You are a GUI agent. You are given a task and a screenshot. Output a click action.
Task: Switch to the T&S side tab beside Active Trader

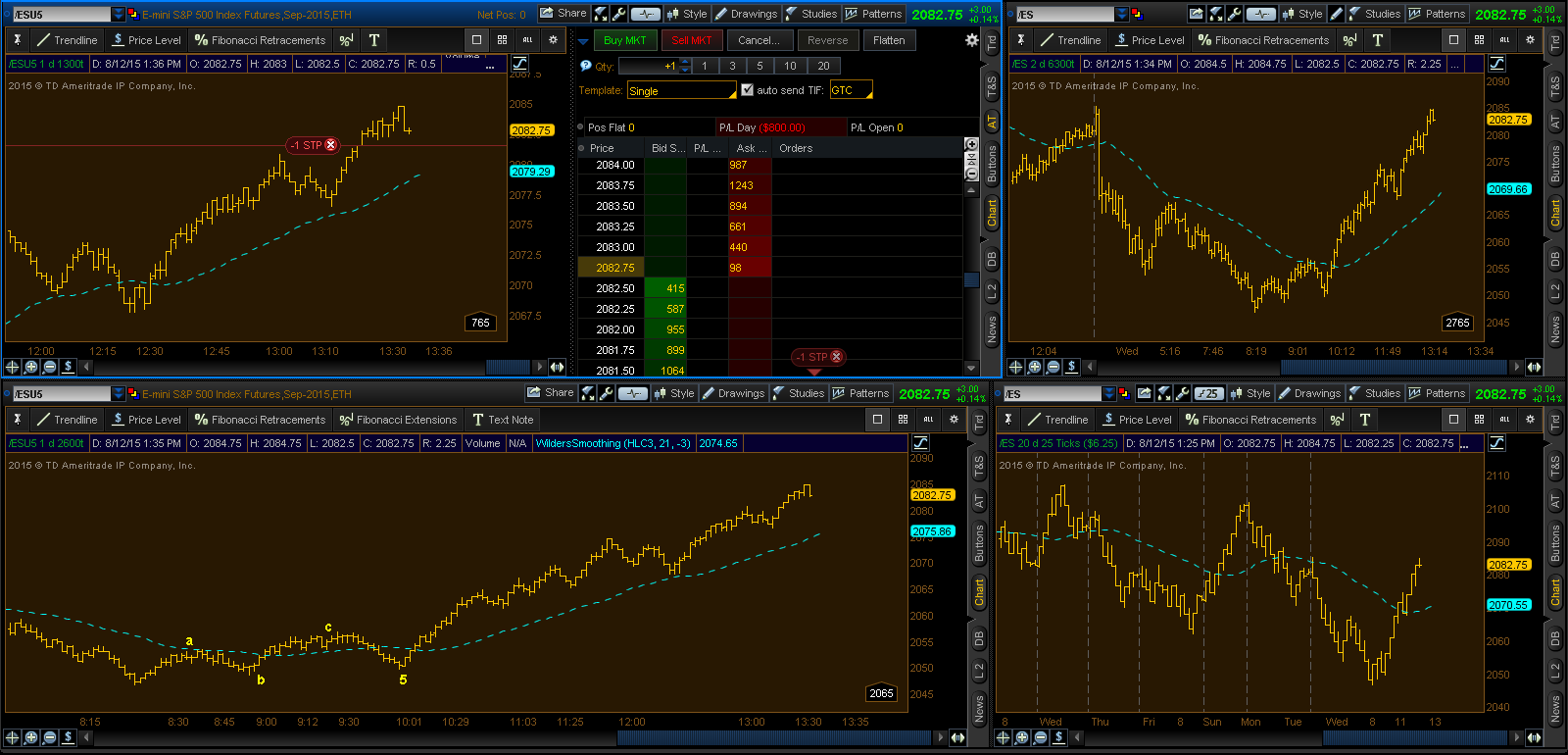coord(992,87)
